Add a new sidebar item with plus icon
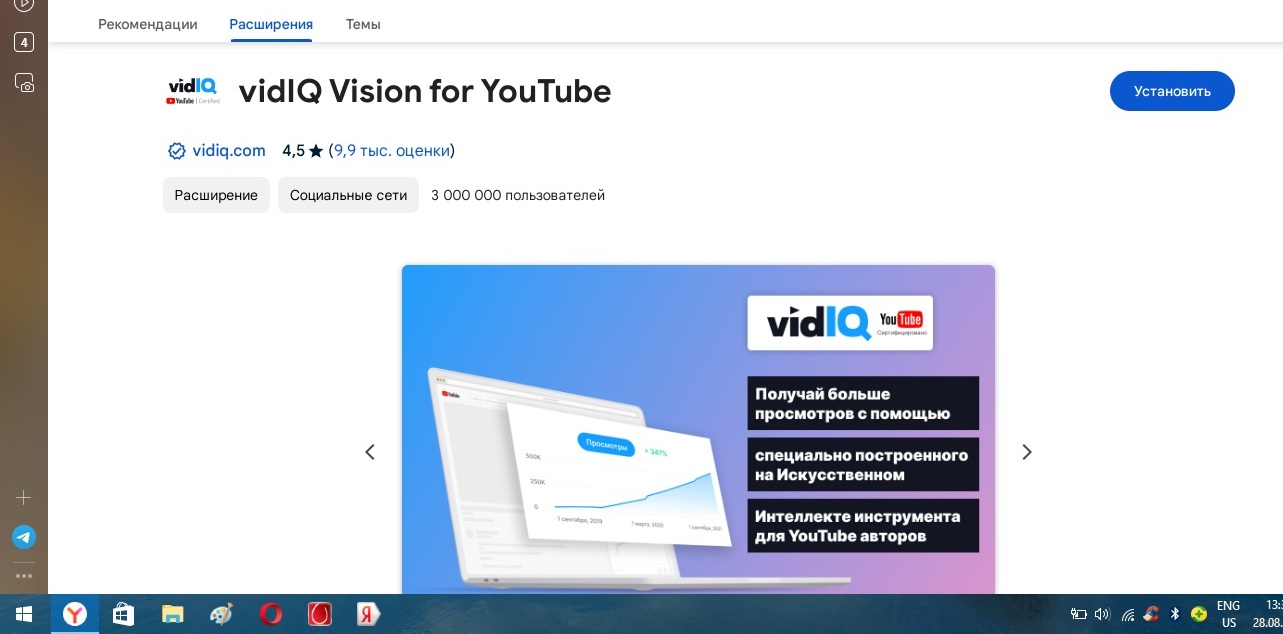The image size is (1283, 634). (24, 497)
